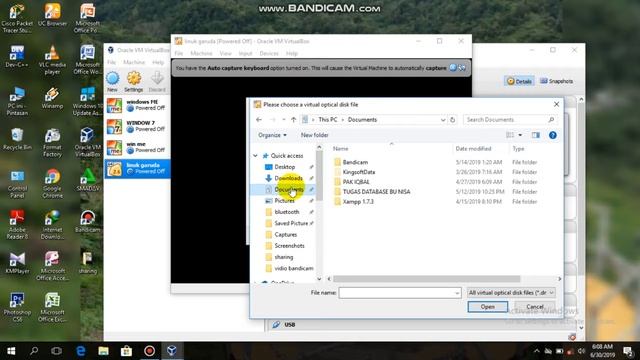Dismiss the Auto capture keyboard notification
This screenshot has height=360, width=640.
click(x=453, y=68)
